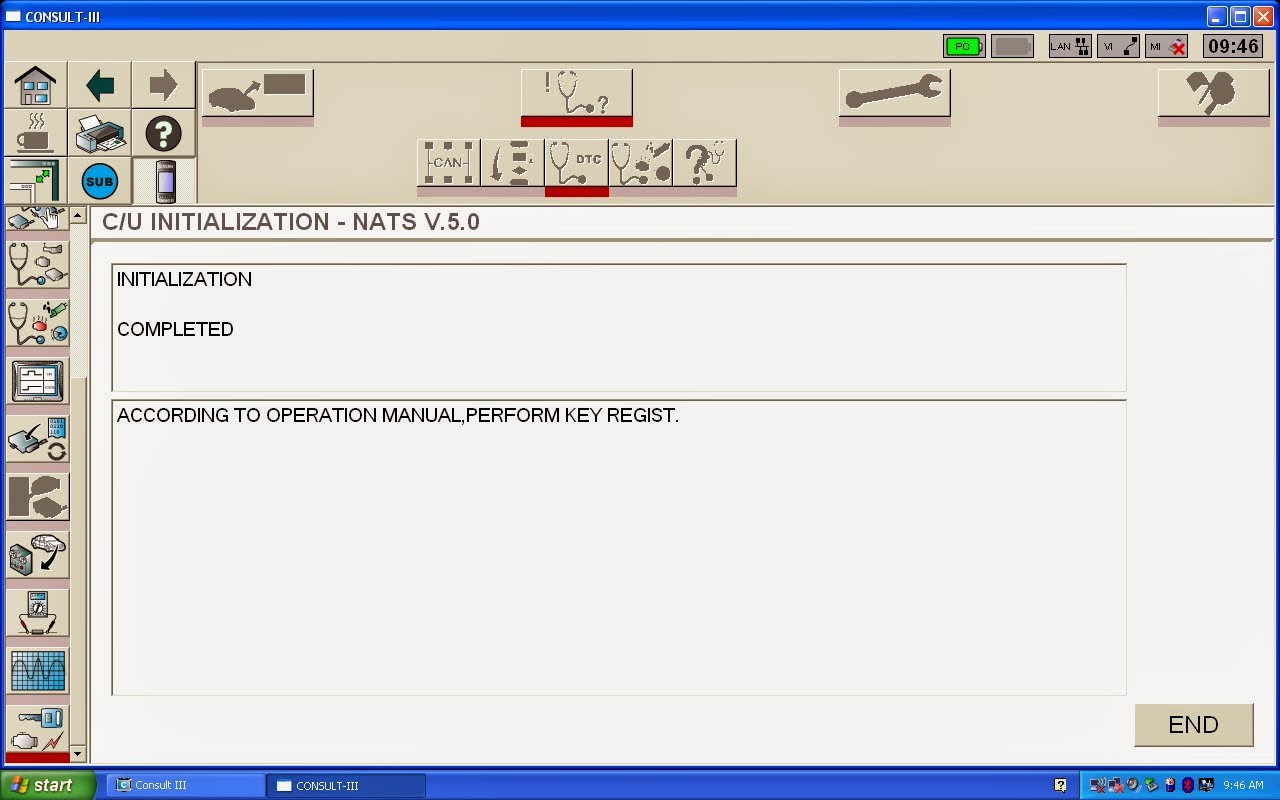Click the volume speaker tray icon

(1133, 785)
